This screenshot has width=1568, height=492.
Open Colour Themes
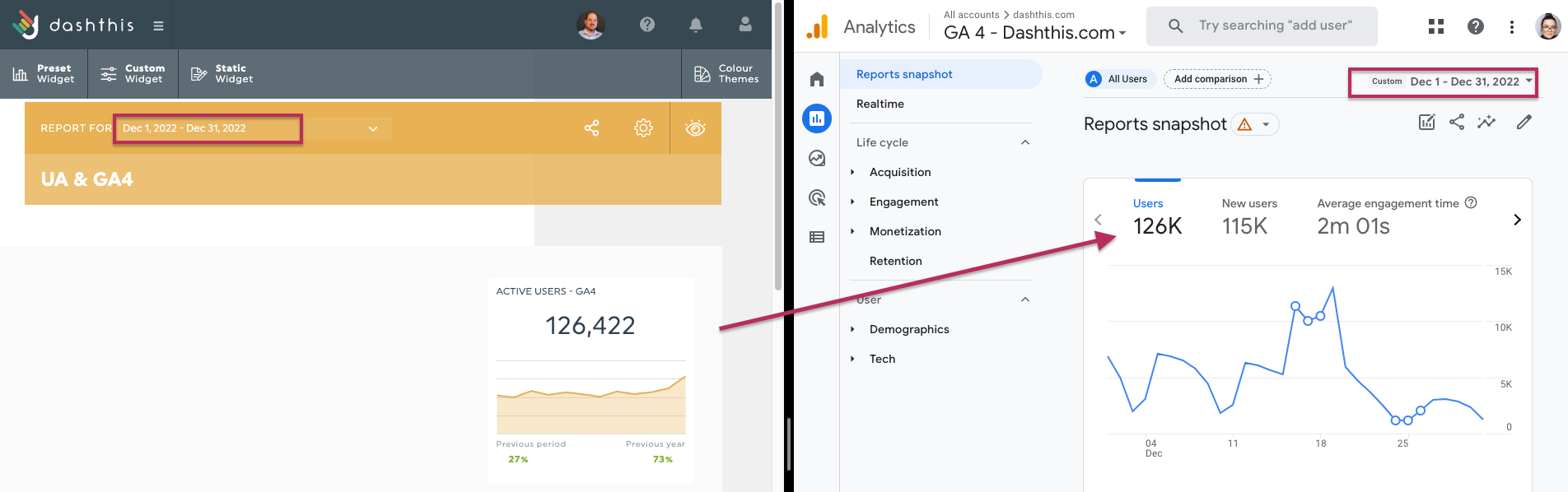pyautogui.click(x=726, y=74)
